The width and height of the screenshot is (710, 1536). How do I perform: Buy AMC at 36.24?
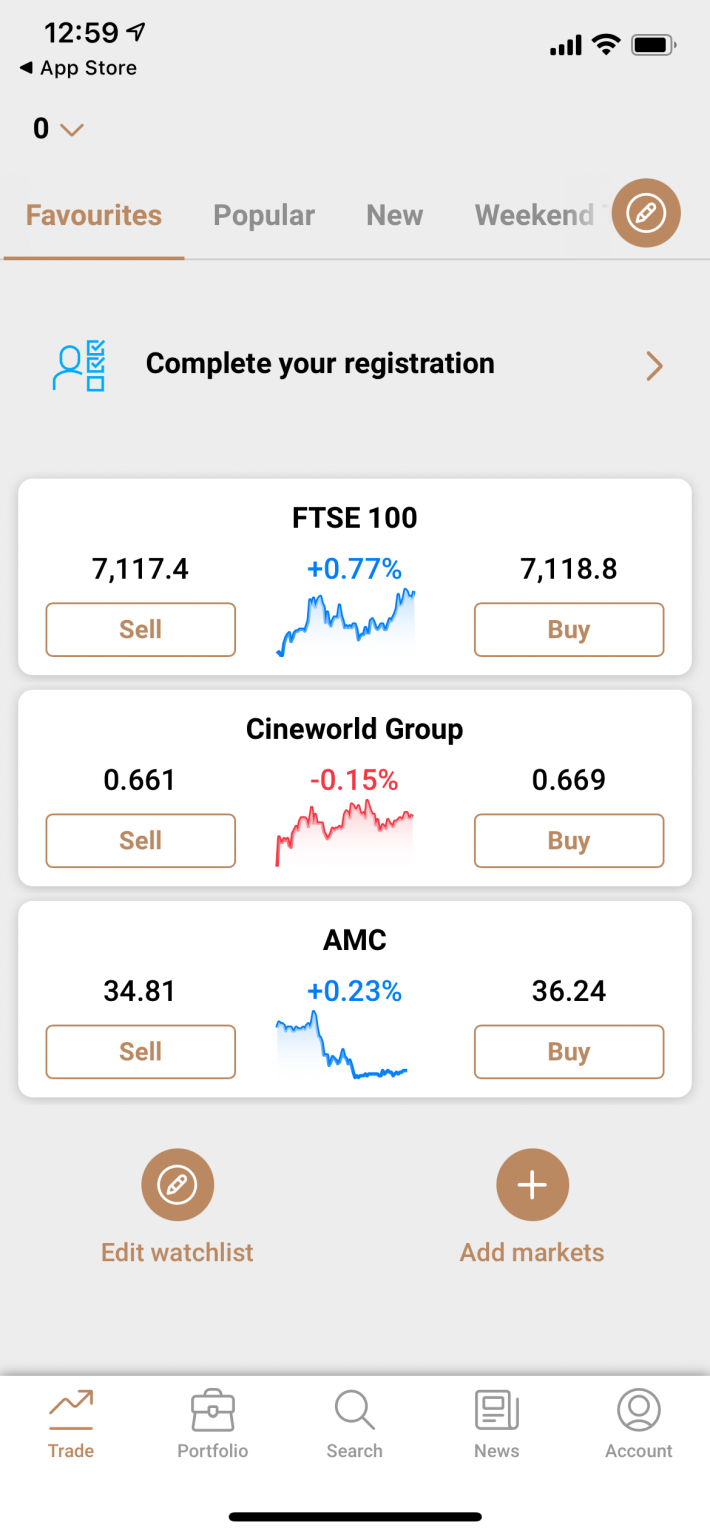(568, 1051)
